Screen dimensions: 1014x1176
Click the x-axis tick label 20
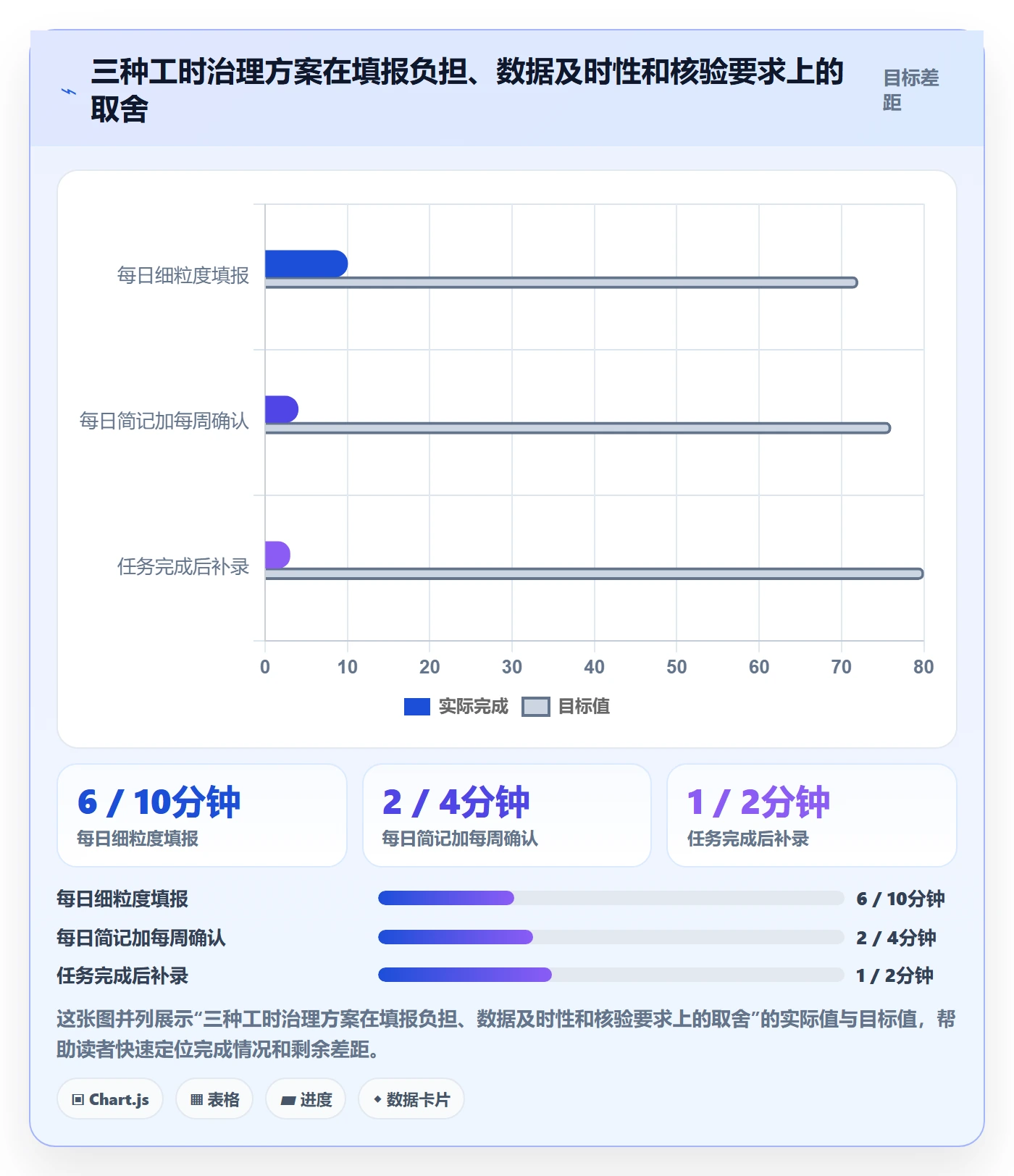point(430,667)
